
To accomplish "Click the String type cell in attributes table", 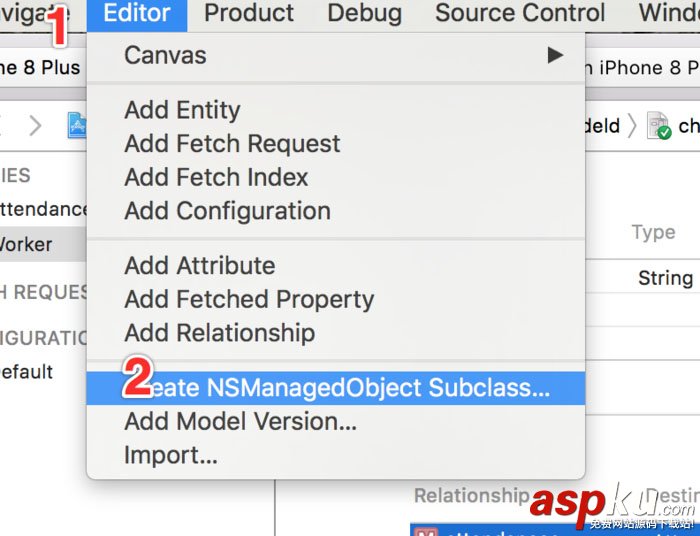I will [665, 278].
